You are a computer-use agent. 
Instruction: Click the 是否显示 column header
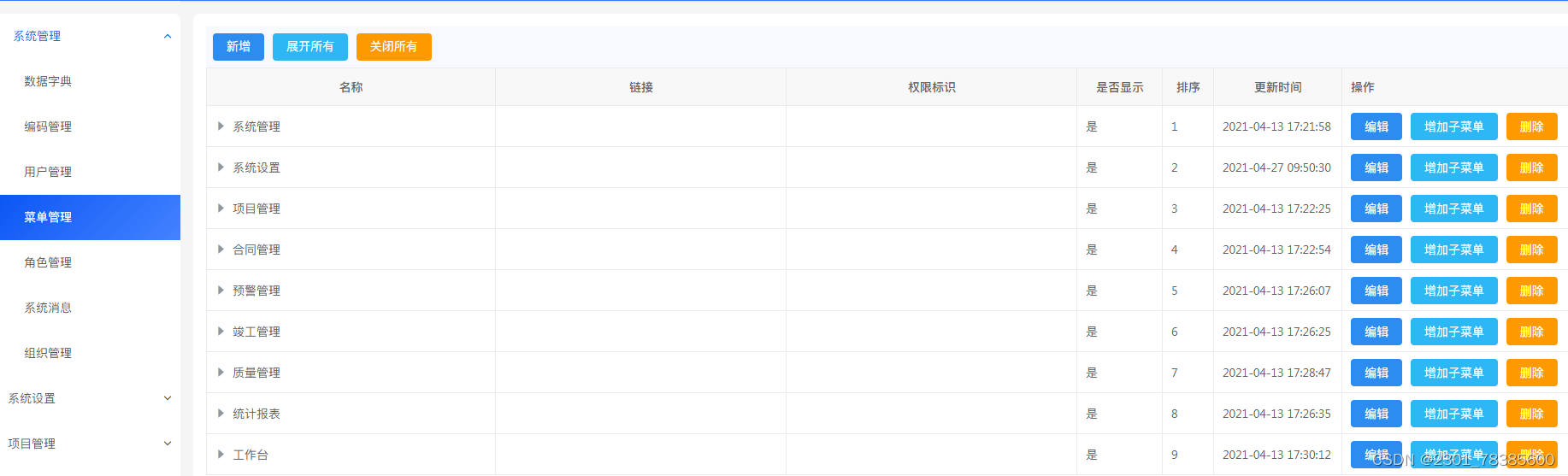point(1120,87)
